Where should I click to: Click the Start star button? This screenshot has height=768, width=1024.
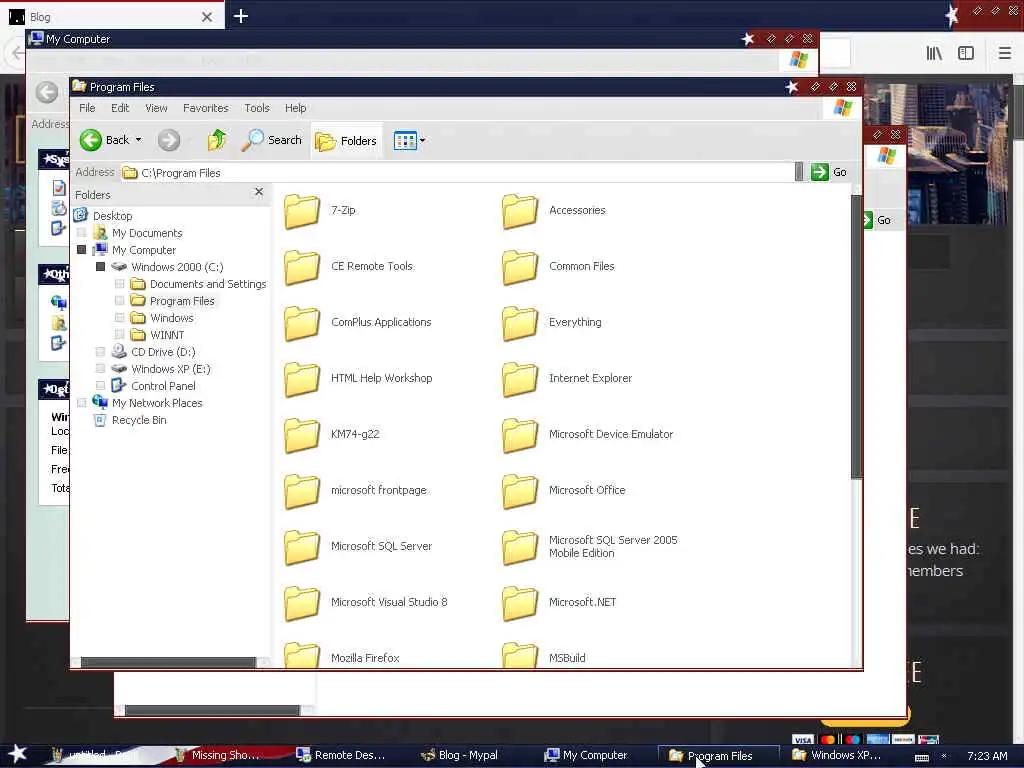coord(18,754)
